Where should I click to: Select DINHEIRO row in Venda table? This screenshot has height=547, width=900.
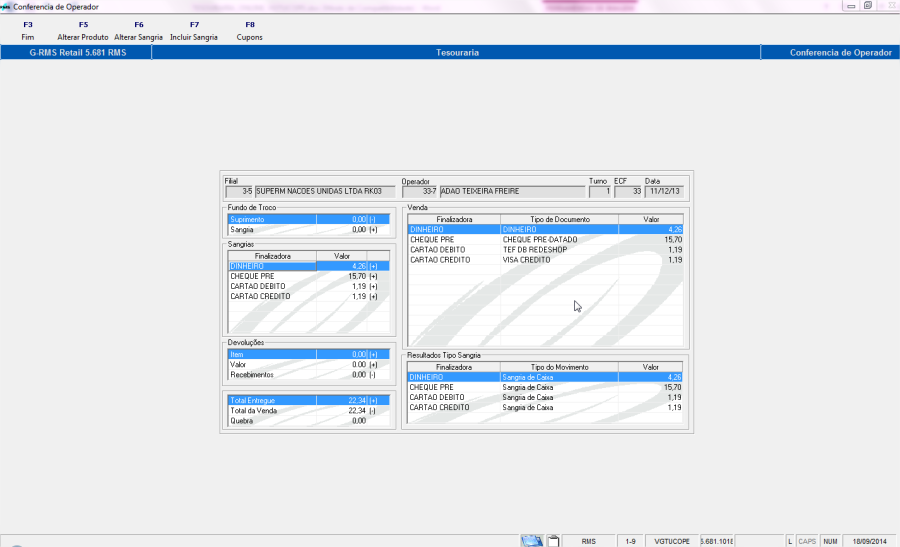click(x=545, y=230)
